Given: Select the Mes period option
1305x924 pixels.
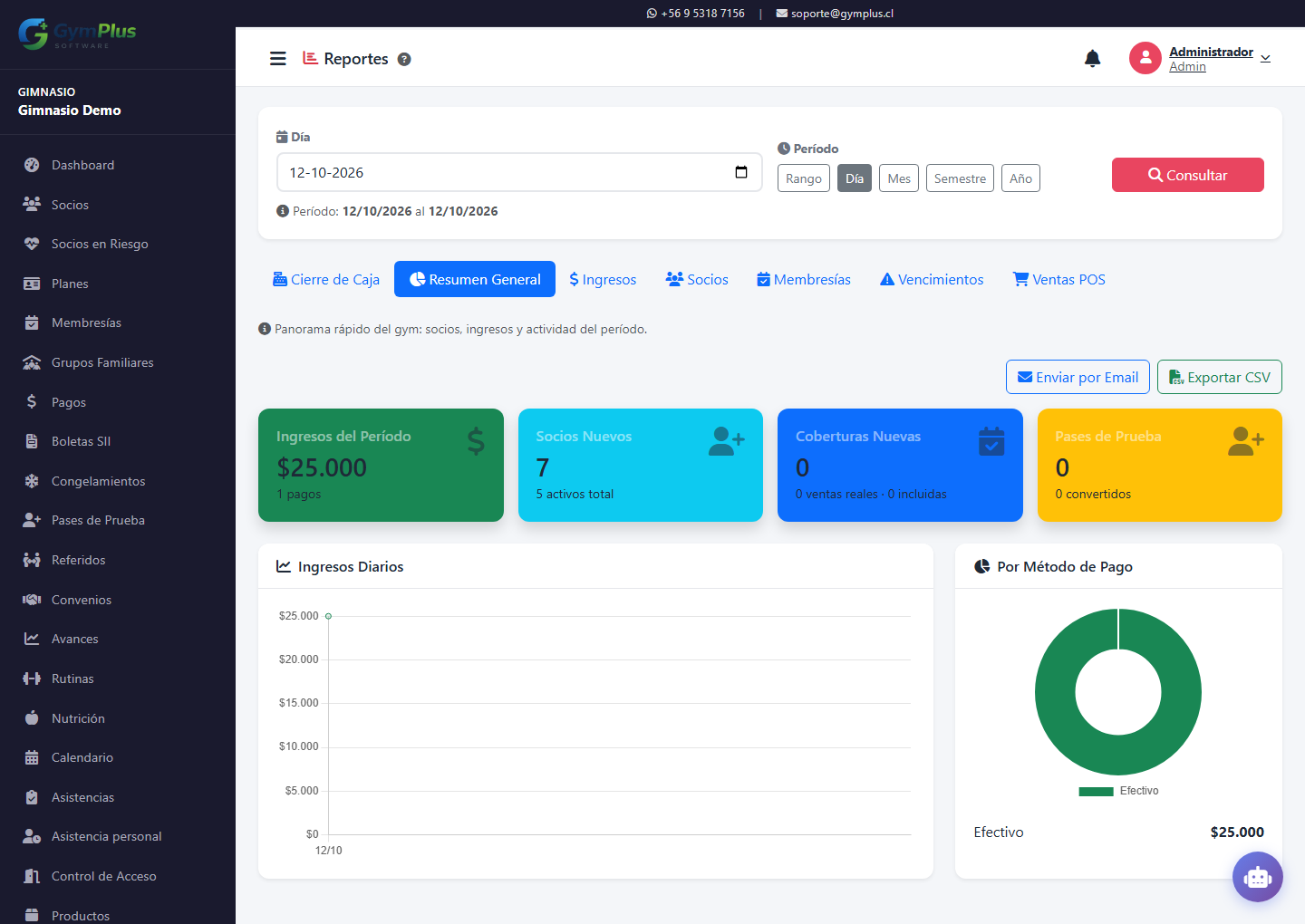Looking at the screenshot, I should click(x=899, y=178).
